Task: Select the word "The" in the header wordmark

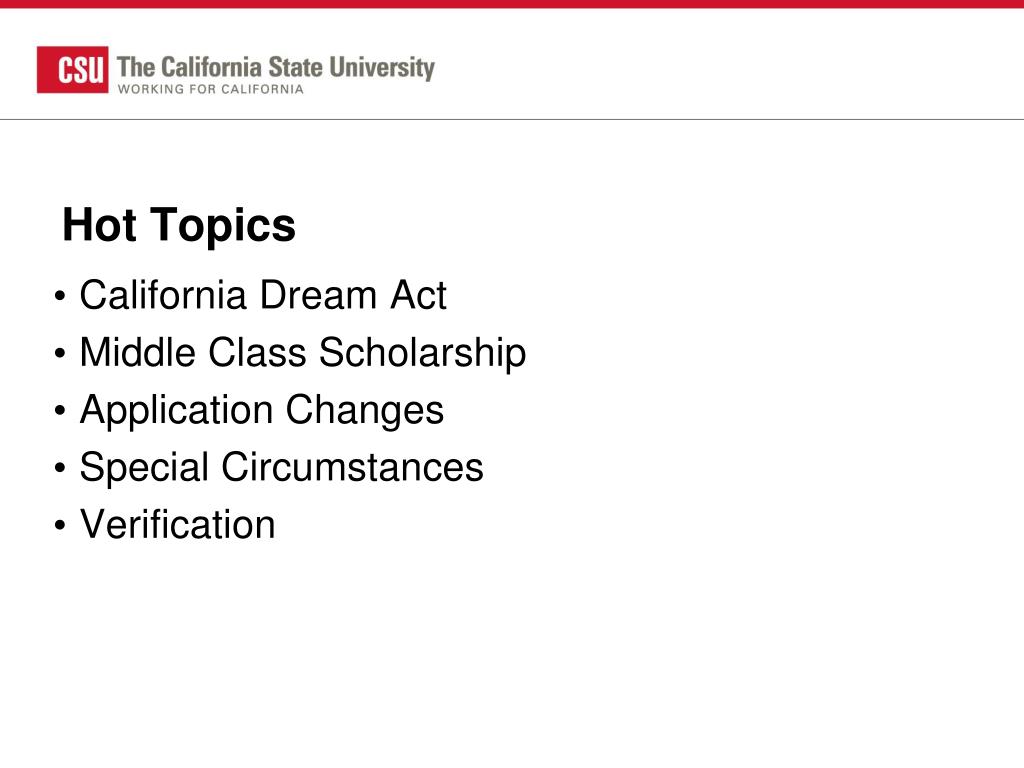Action: (136, 67)
